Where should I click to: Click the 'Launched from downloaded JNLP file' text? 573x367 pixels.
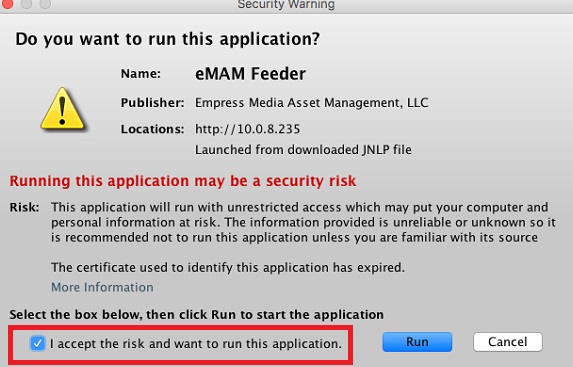[303, 150]
